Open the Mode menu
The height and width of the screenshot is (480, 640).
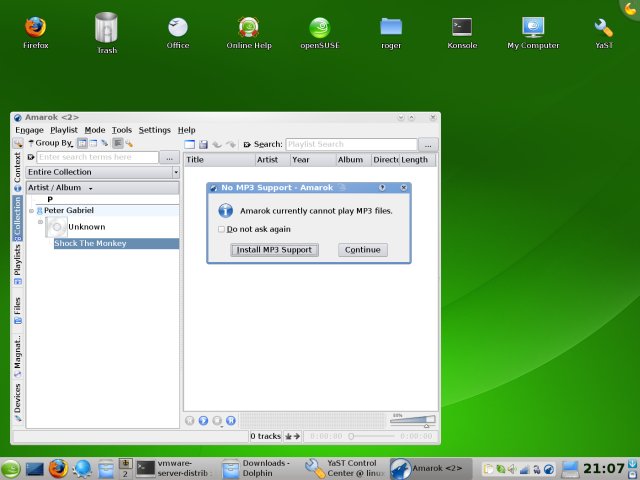95,130
